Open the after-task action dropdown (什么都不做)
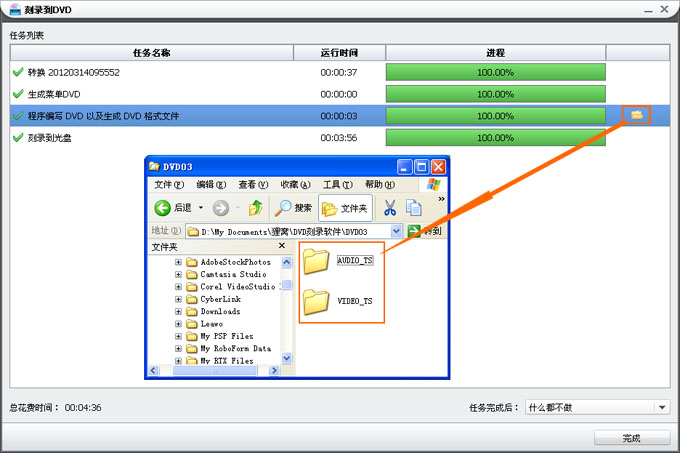Image resolution: width=680 pixels, height=453 pixels. pos(597,408)
